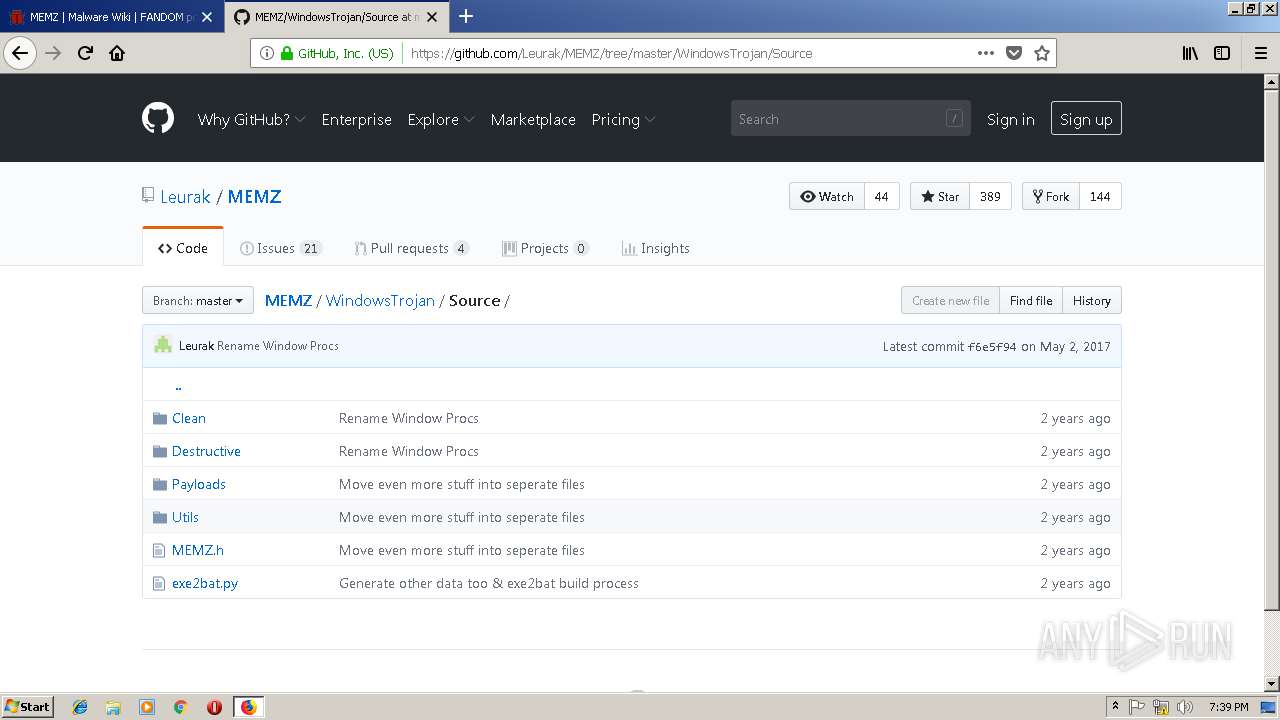
Task: Open the Issues tab
Action: tap(281, 248)
